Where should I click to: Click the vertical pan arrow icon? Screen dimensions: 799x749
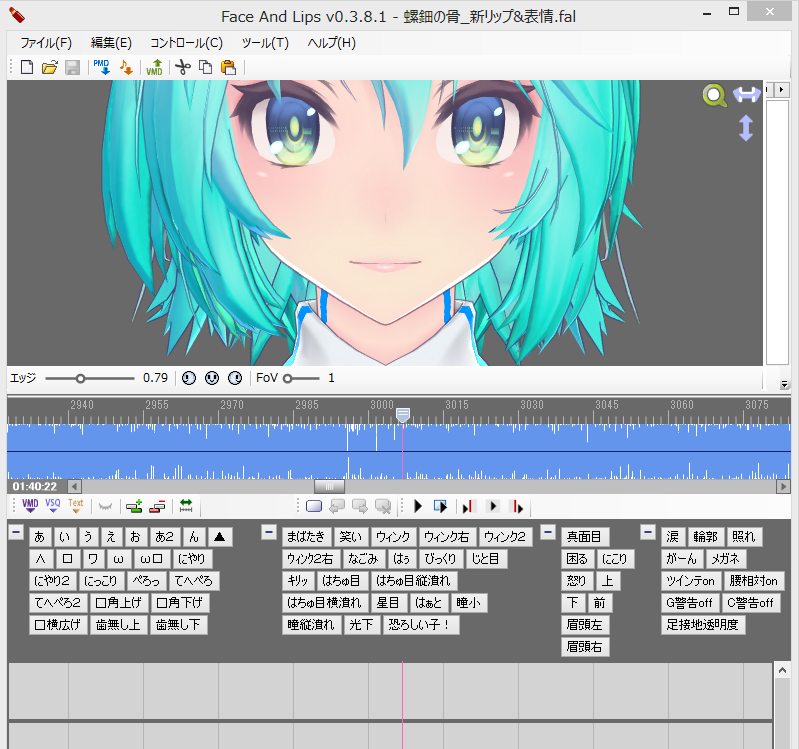(x=746, y=128)
